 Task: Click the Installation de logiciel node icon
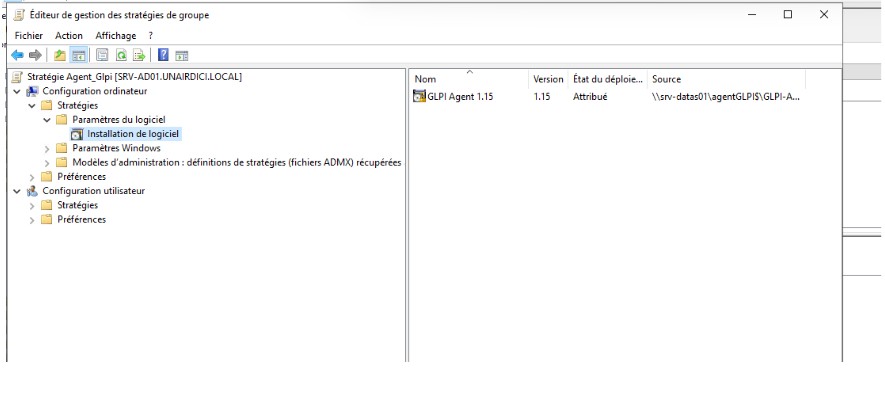pos(77,134)
